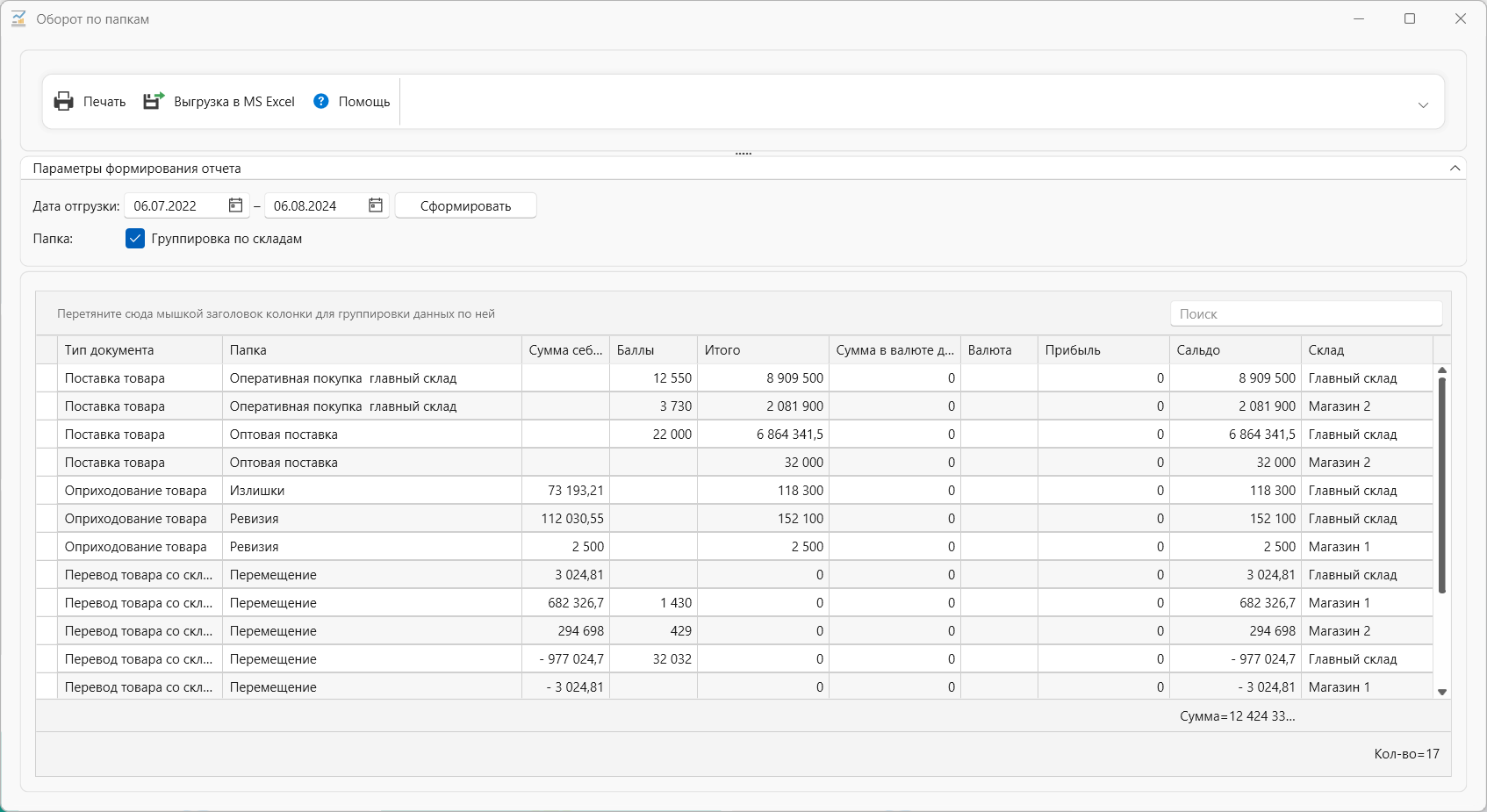Click the vertical scrollbar thumb
Screen dimensions: 1487x812
click(x=1441, y=485)
